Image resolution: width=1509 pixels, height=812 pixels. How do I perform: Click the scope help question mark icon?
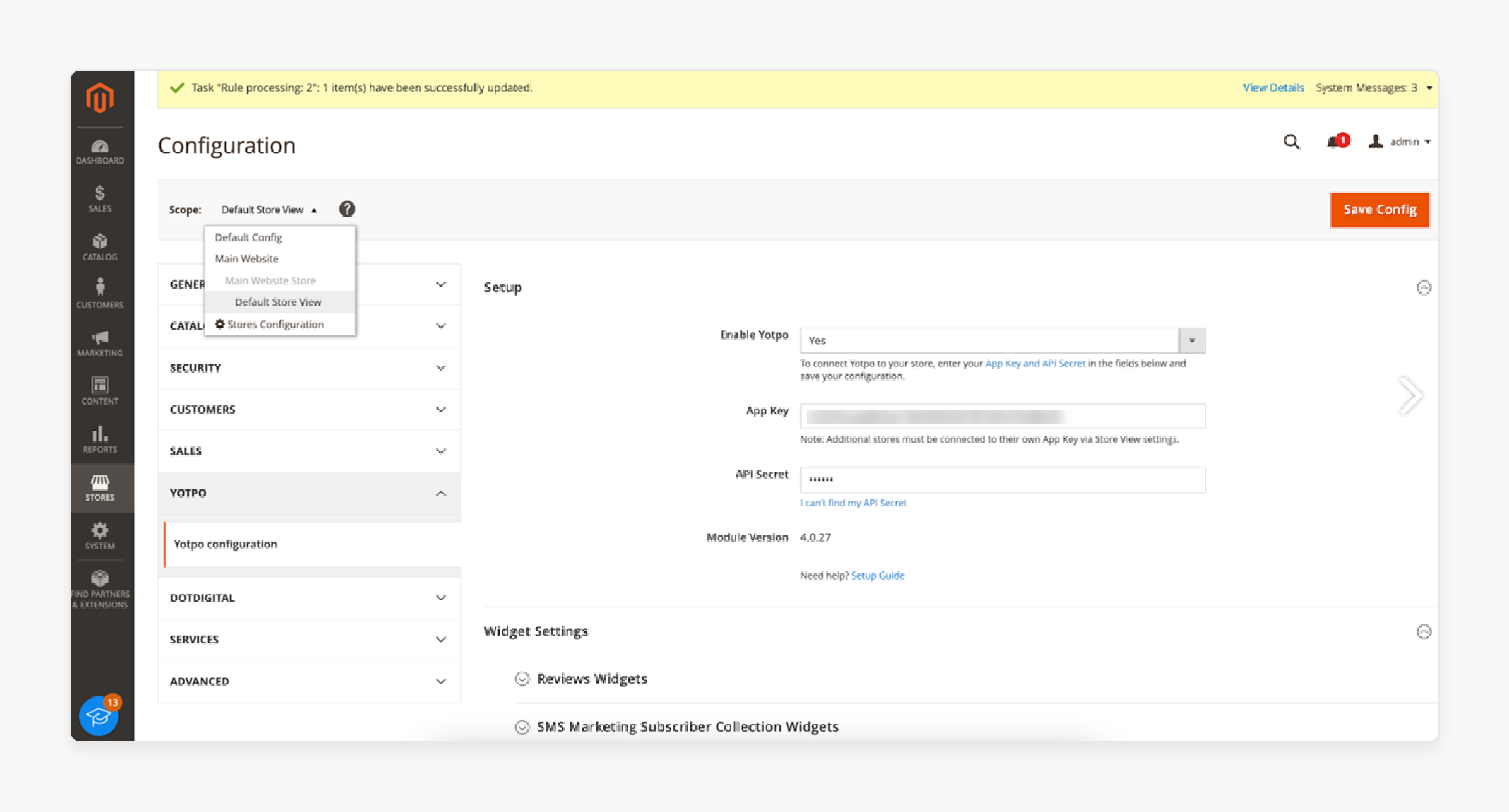[x=347, y=209]
